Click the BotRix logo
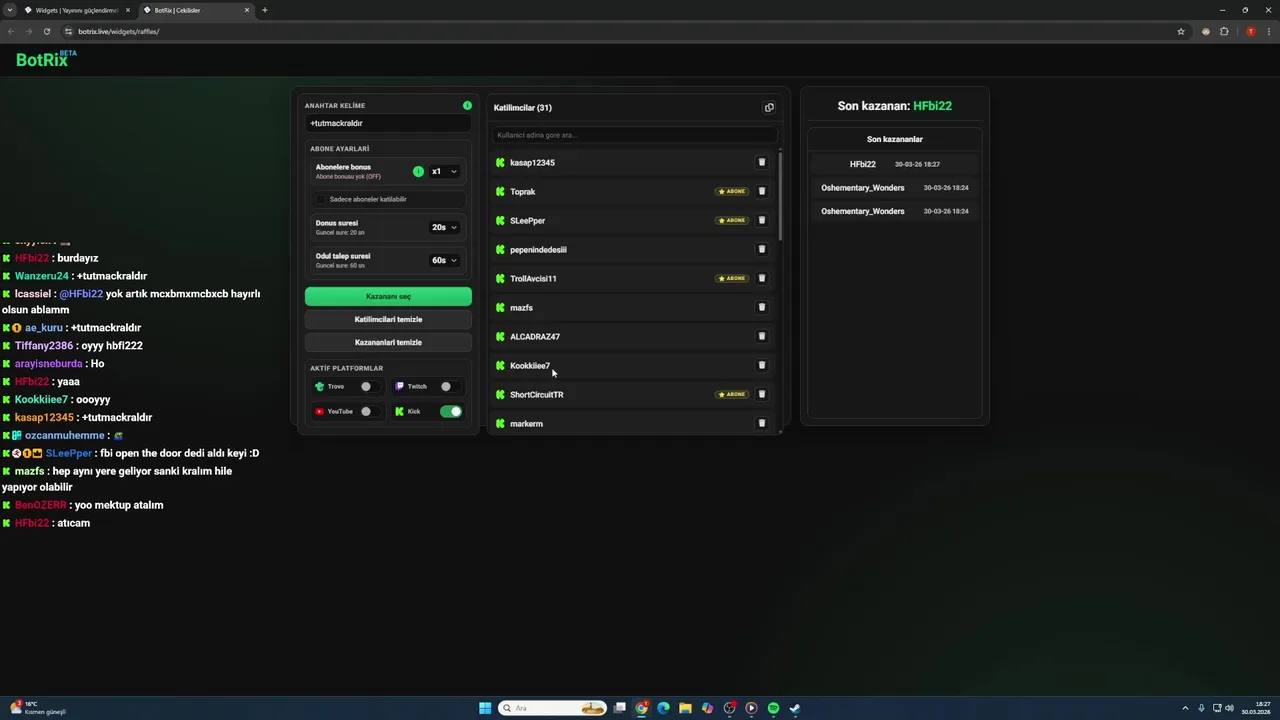This screenshot has height=720, width=1280. pyautogui.click(x=46, y=59)
